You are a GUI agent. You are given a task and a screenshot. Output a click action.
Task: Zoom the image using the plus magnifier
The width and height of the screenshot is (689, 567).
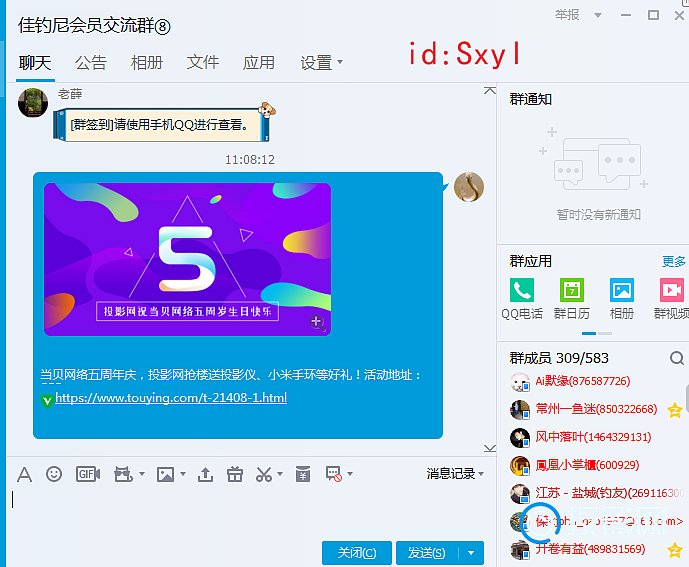click(x=317, y=322)
